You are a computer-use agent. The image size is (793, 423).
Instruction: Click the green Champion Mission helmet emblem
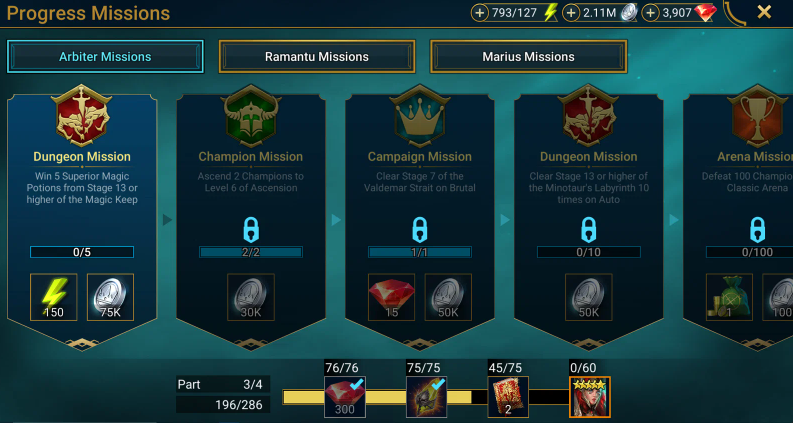click(251, 116)
